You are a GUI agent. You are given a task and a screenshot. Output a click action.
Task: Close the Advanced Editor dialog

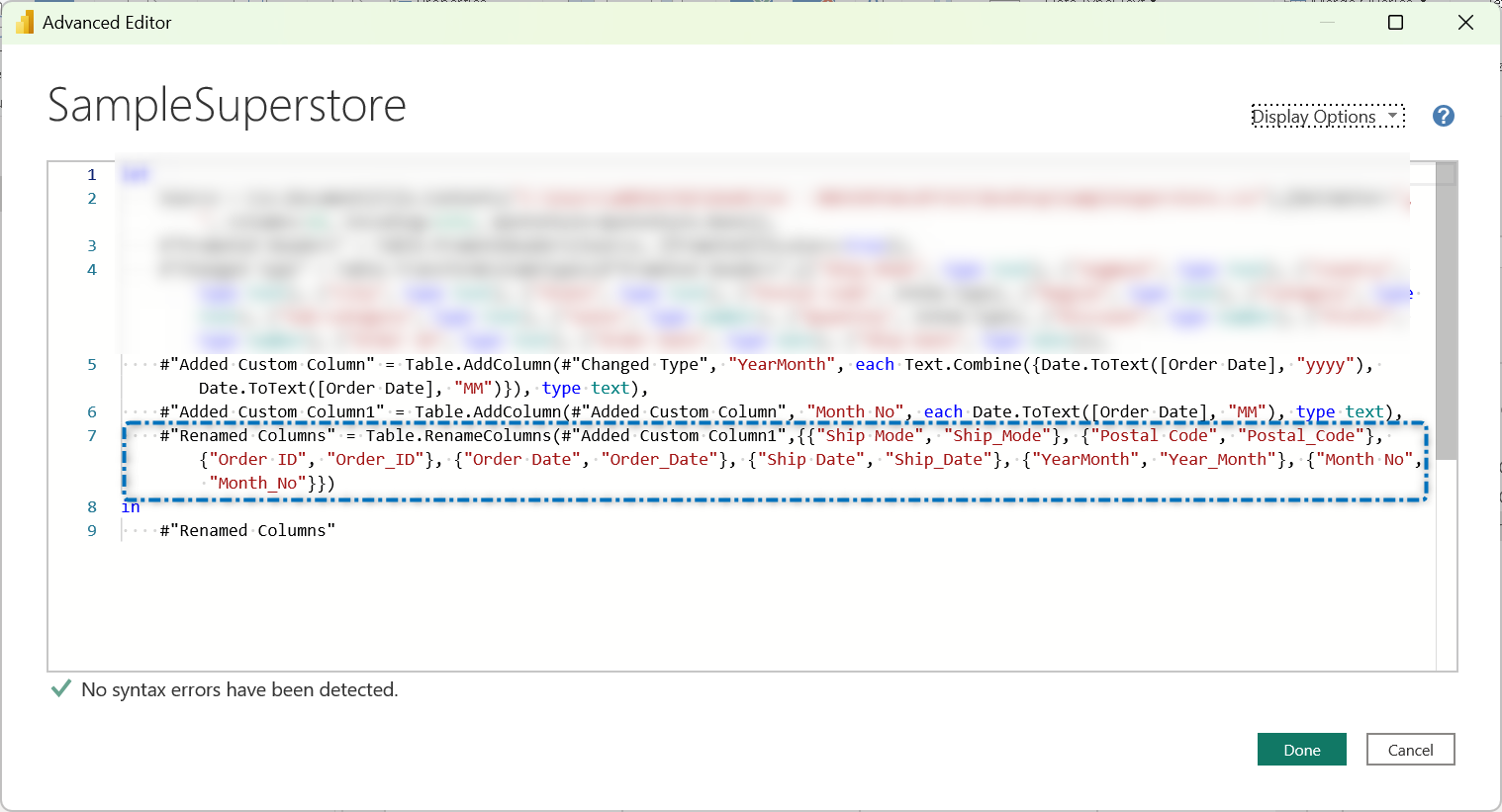click(x=1465, y=23)
